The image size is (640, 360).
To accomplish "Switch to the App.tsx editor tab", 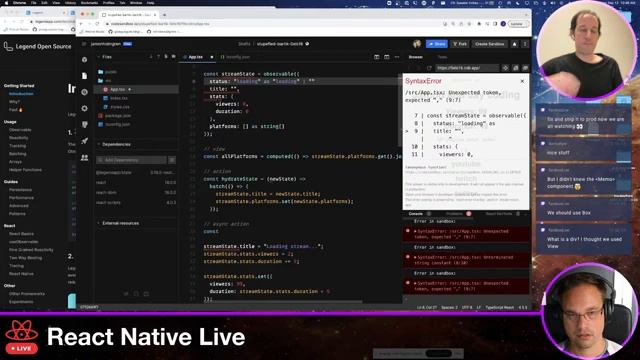I will click(x=196, y=57).
